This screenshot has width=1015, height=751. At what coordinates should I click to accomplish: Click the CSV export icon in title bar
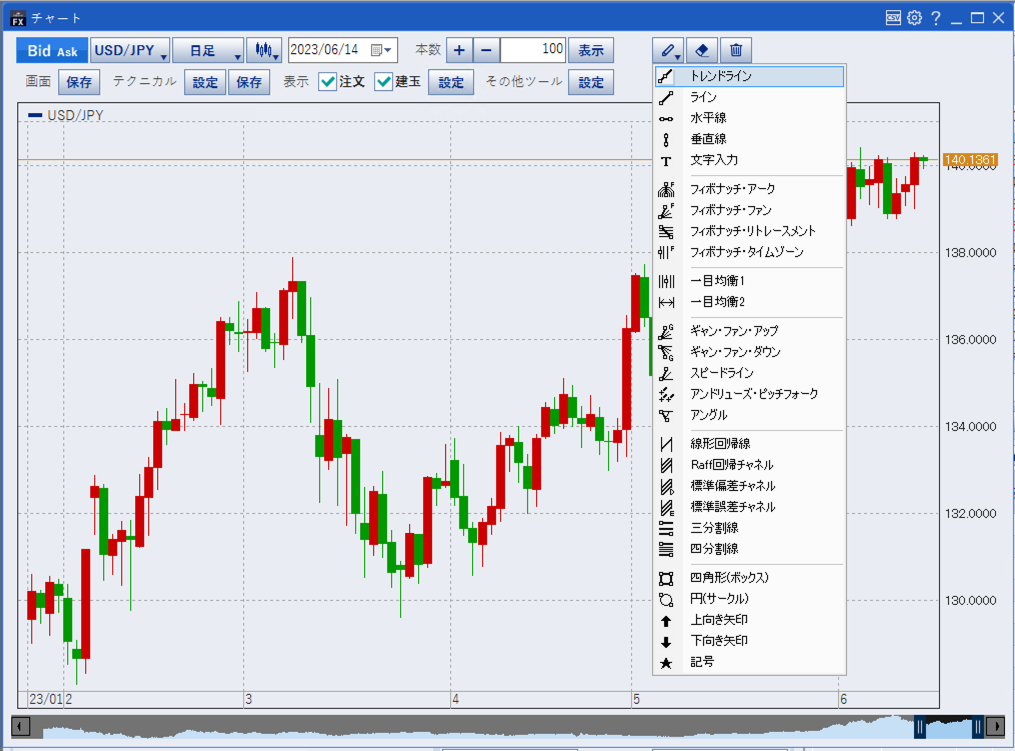pos(893,18)
